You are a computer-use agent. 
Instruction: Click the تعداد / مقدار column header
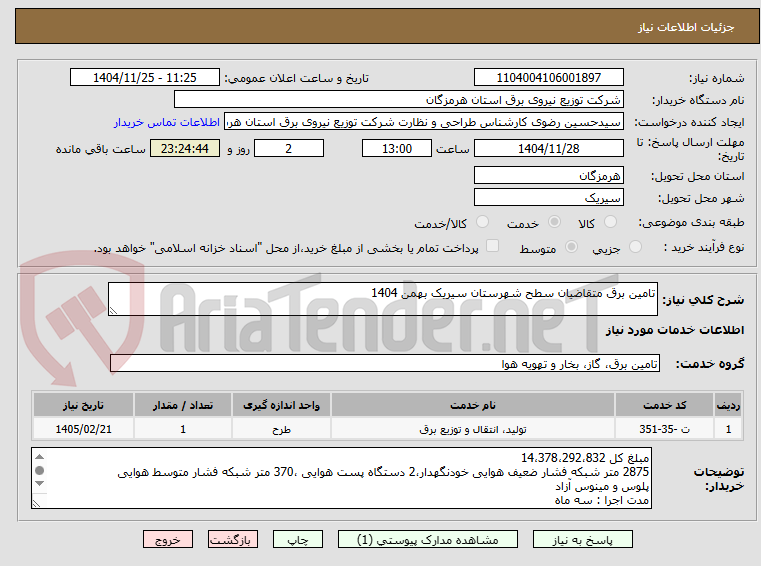182,405
